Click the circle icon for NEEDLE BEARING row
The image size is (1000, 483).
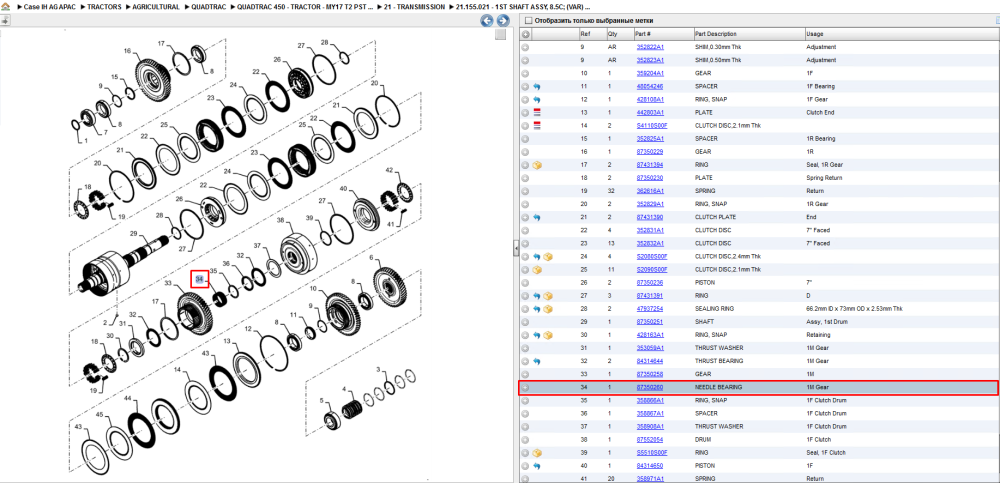pos(526,387)
